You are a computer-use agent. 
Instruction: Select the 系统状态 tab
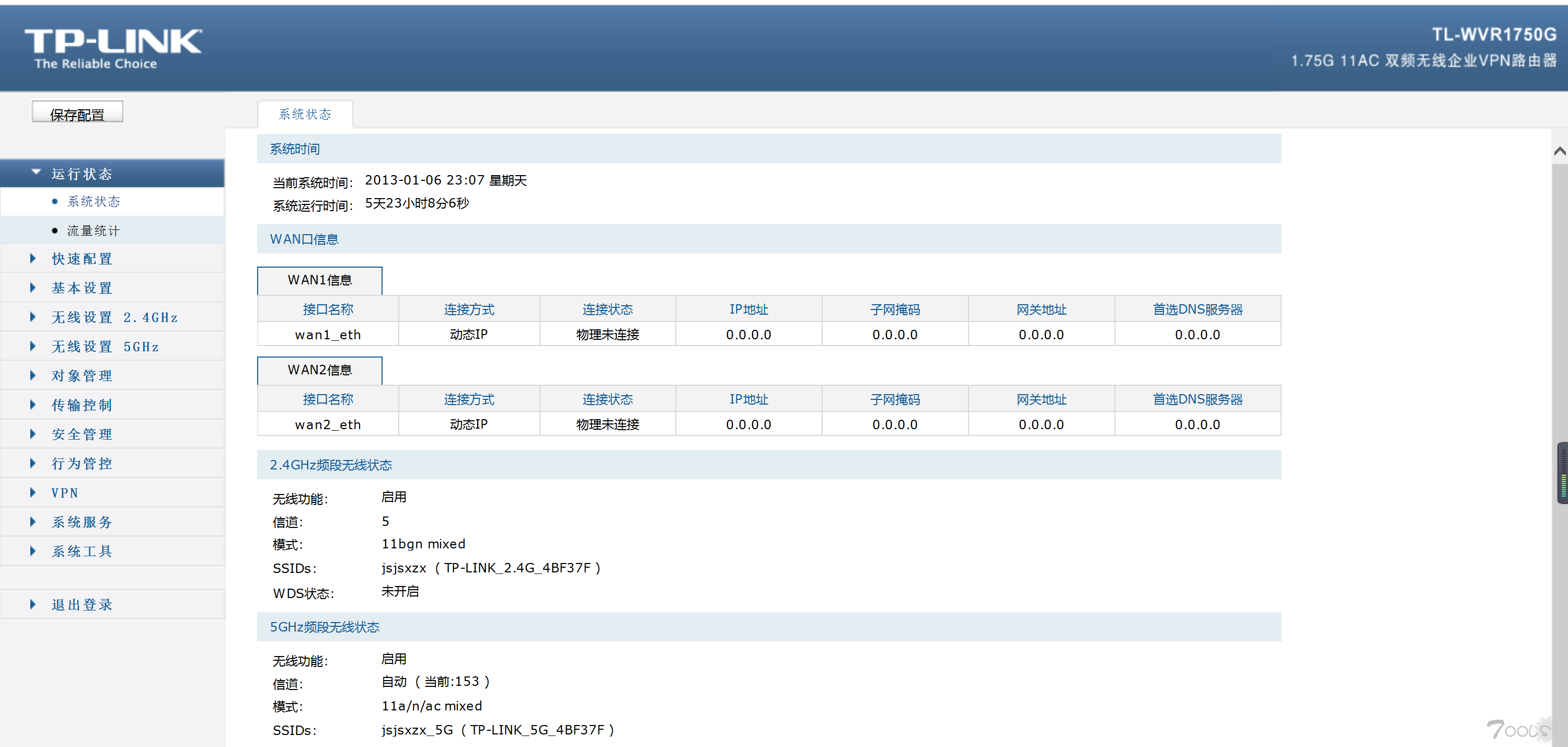(x=305, y=114)
